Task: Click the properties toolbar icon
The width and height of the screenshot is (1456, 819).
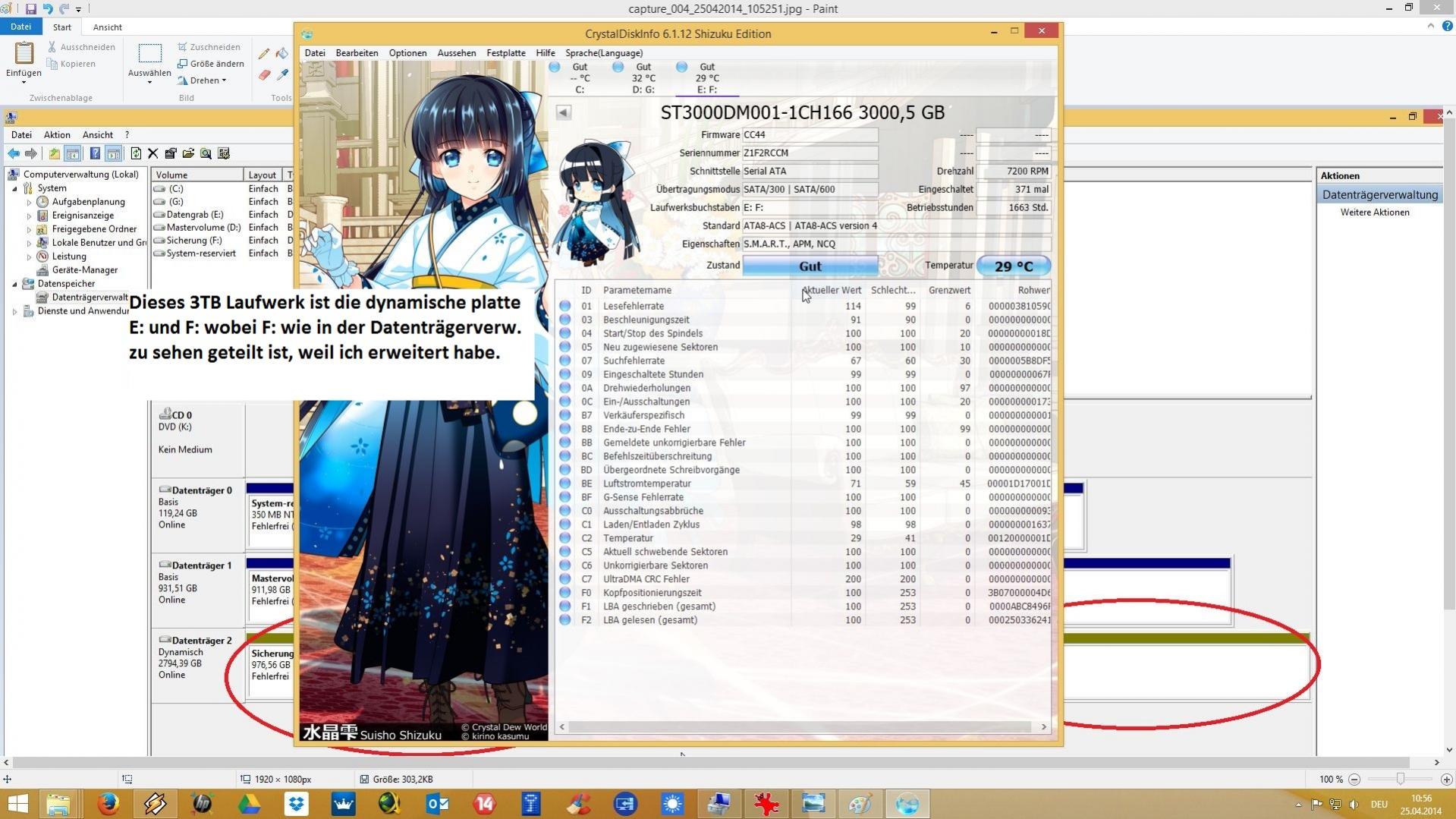Action: tap(171, 154)
